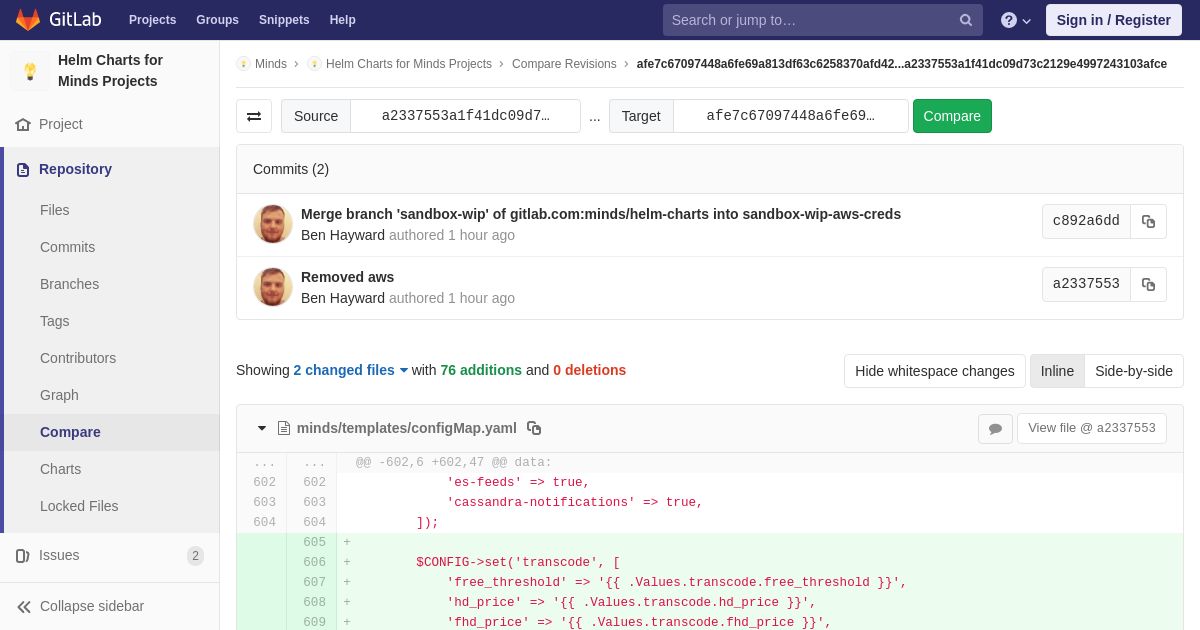This screenshot has height=630, width=1200.
Task: Click View file @ a2337553 button
Action: [x=1092, y=428]
